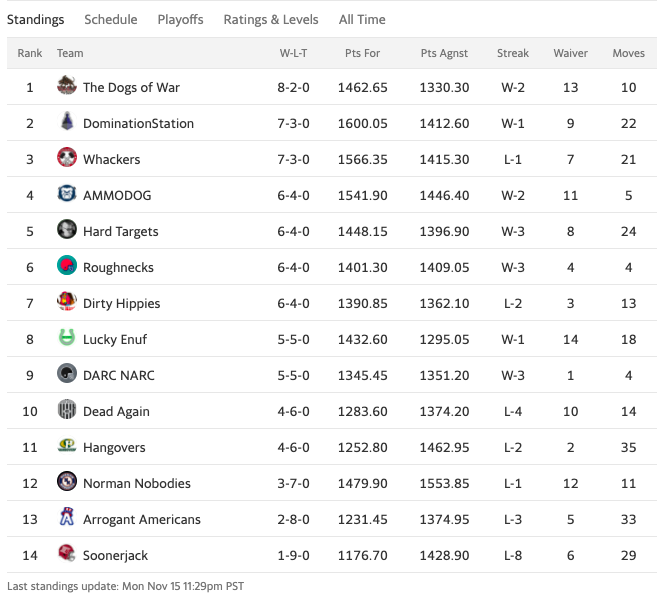
Task: Click the DARC NARC helmet avatar
Action: click(67, 374)
